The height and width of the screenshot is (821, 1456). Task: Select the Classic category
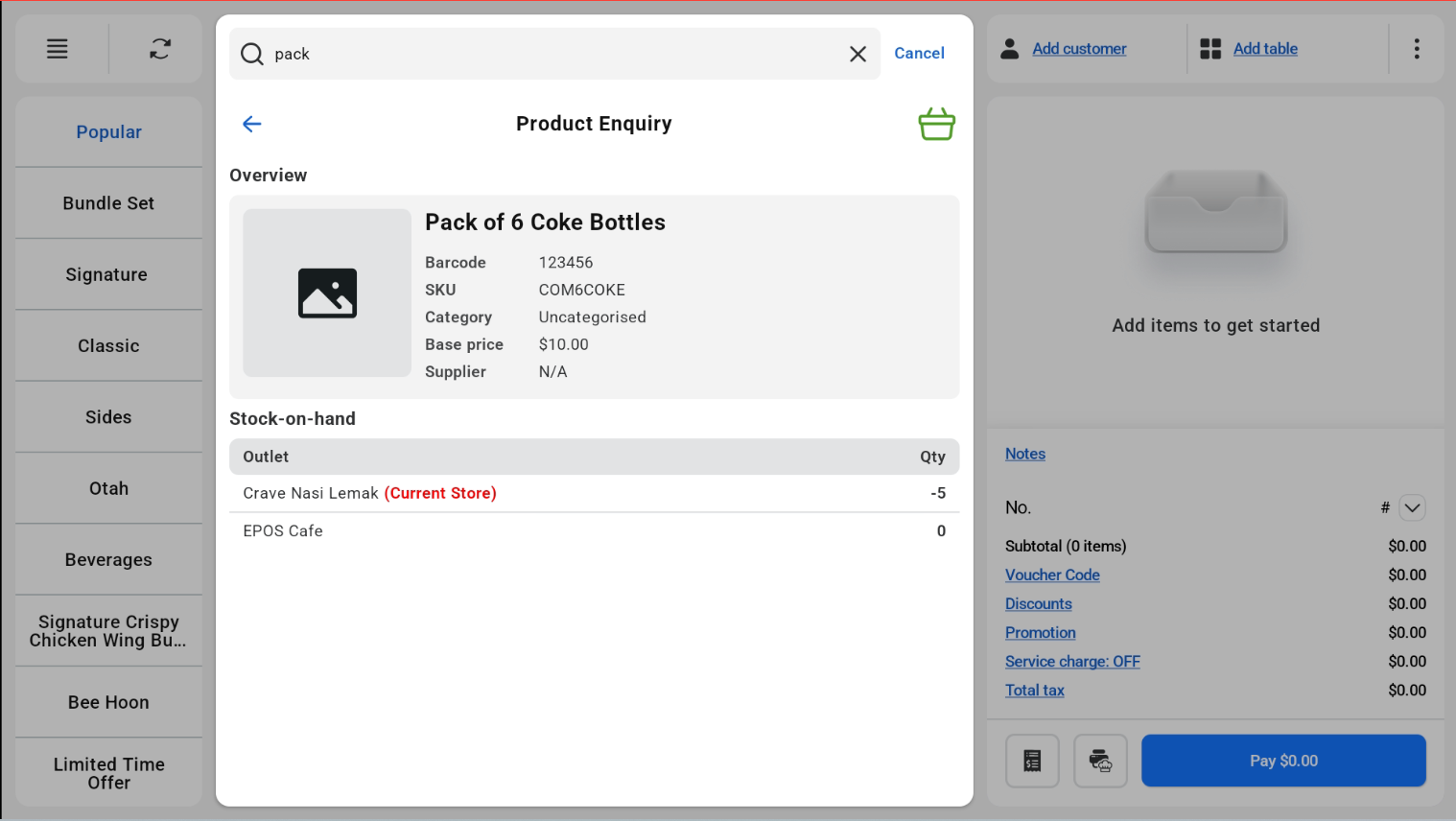pyautogui.click(x=108, y=345)
